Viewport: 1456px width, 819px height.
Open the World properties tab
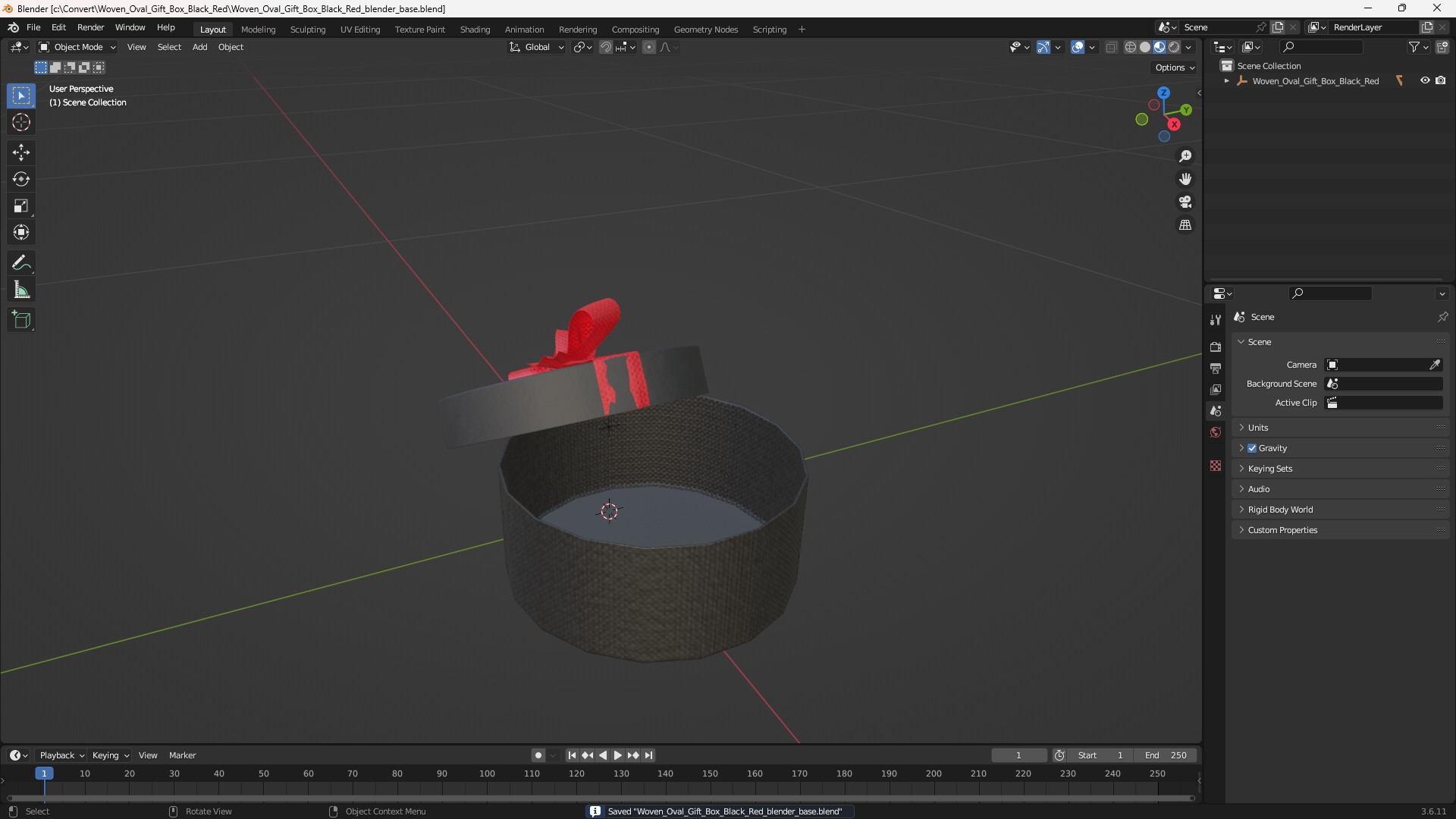click(1216, 432)
